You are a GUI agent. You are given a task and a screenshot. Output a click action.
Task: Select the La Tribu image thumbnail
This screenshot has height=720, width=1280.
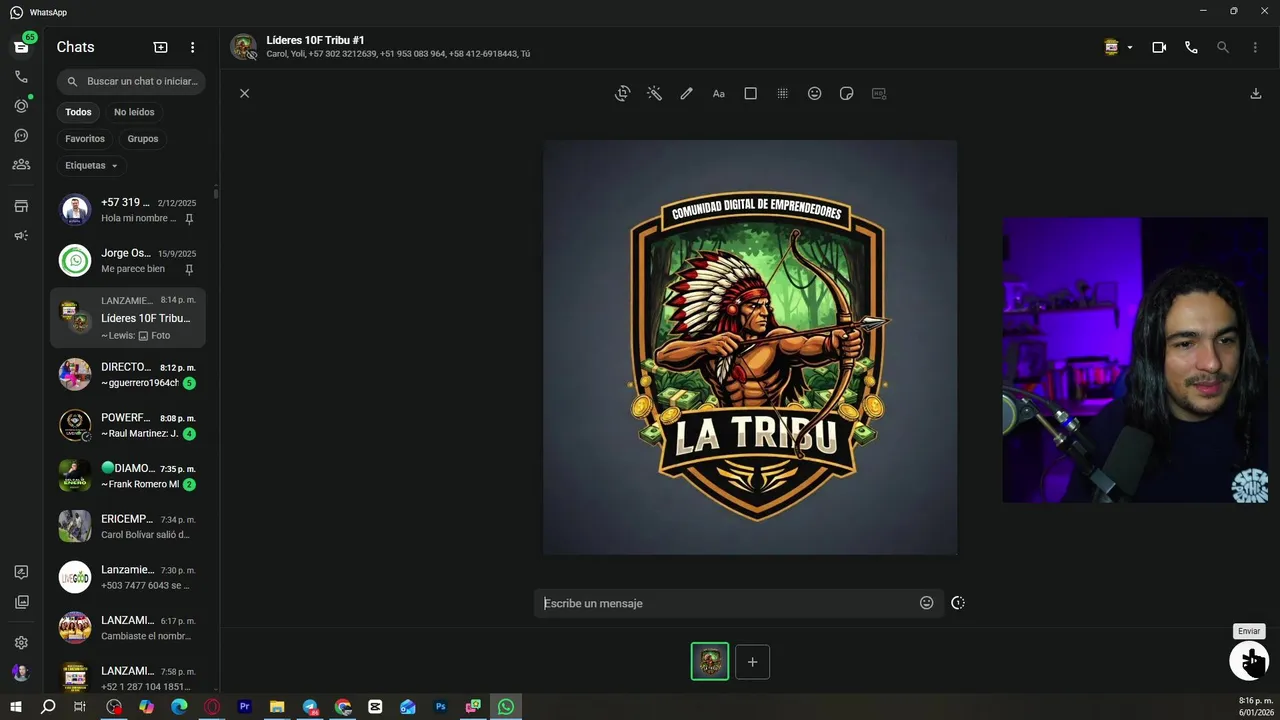tap(710, 662)
